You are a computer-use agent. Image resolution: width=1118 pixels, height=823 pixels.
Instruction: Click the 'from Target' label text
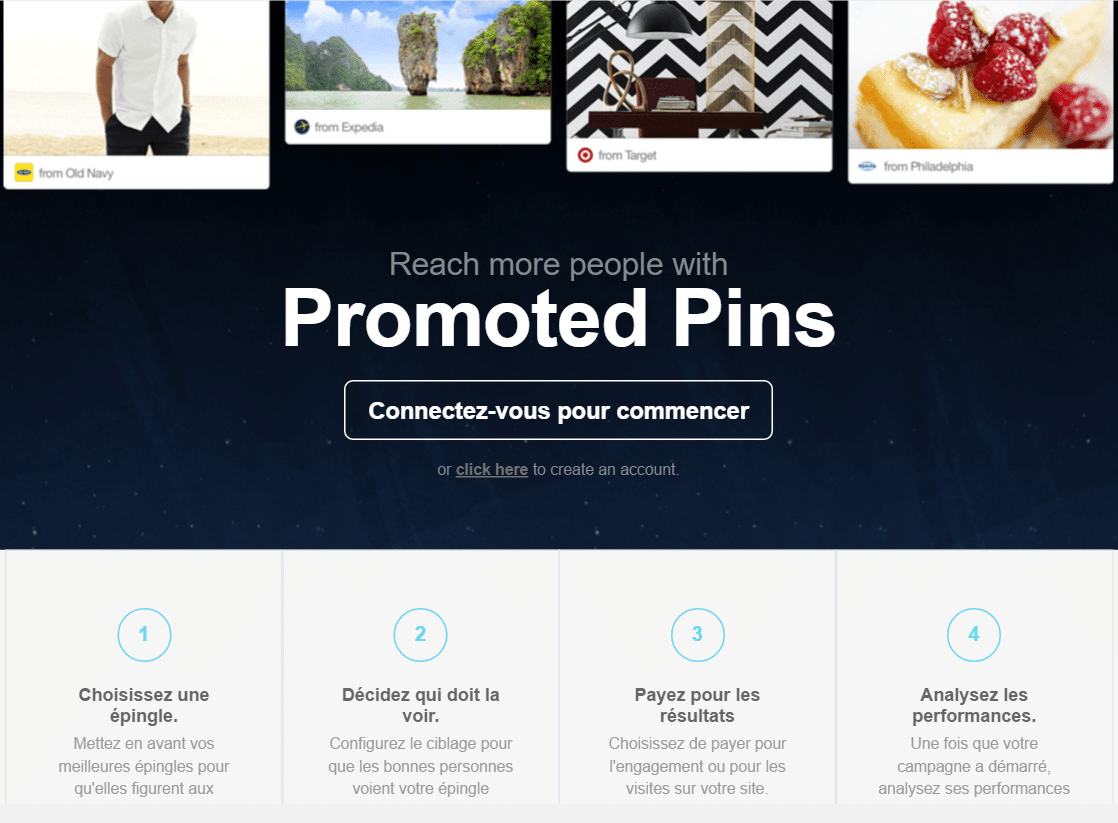pyautogui.click(x=627, y=155)
